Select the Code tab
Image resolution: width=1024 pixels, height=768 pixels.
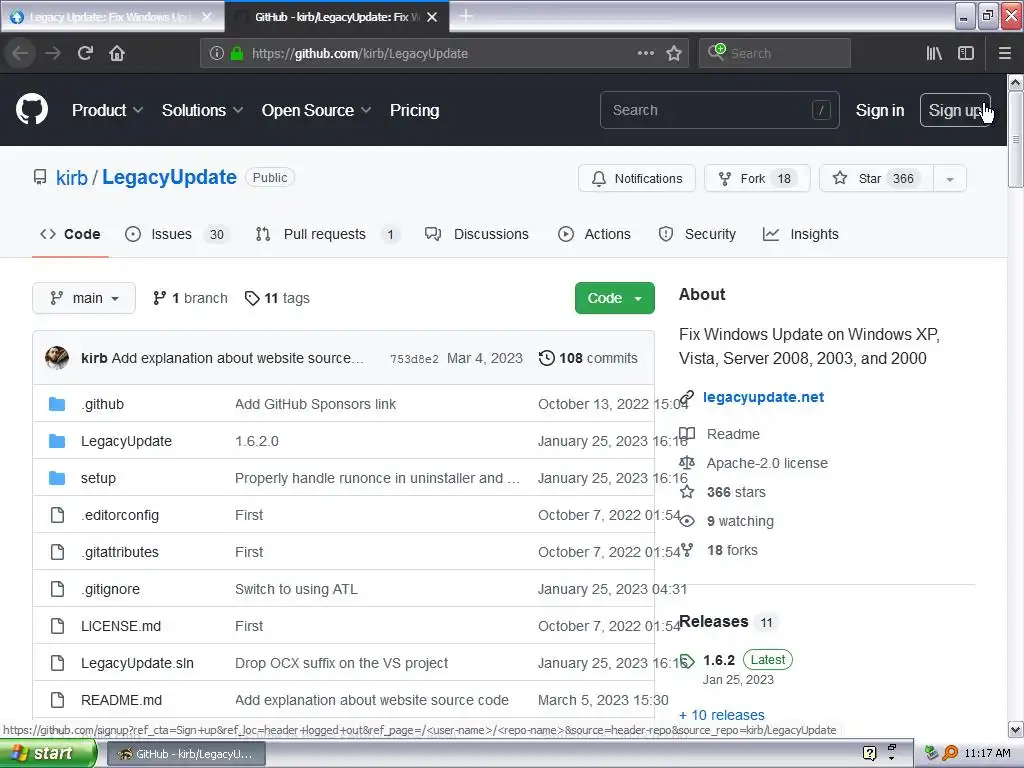pyautogui.click(x=70, y=234)
